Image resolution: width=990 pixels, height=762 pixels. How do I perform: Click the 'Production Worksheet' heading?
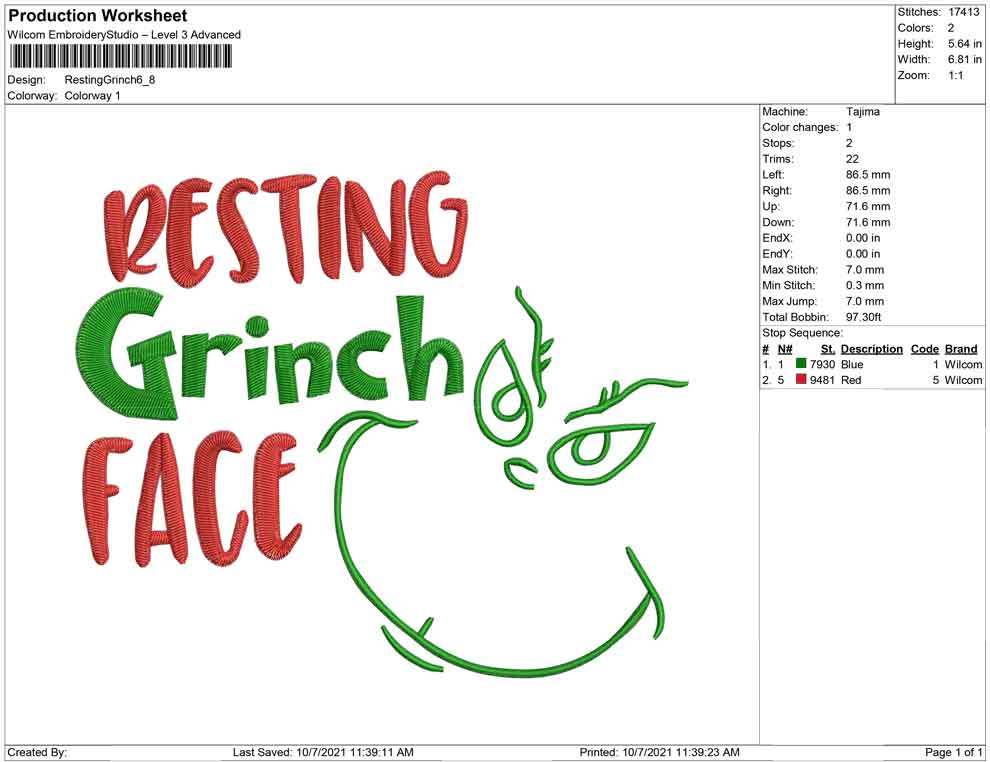click(x=98, y=16)
